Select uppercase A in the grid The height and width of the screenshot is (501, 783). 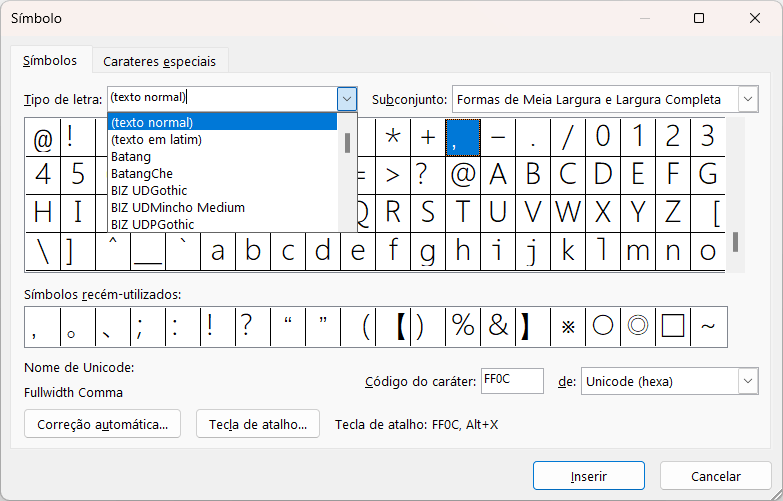point(498,175)
